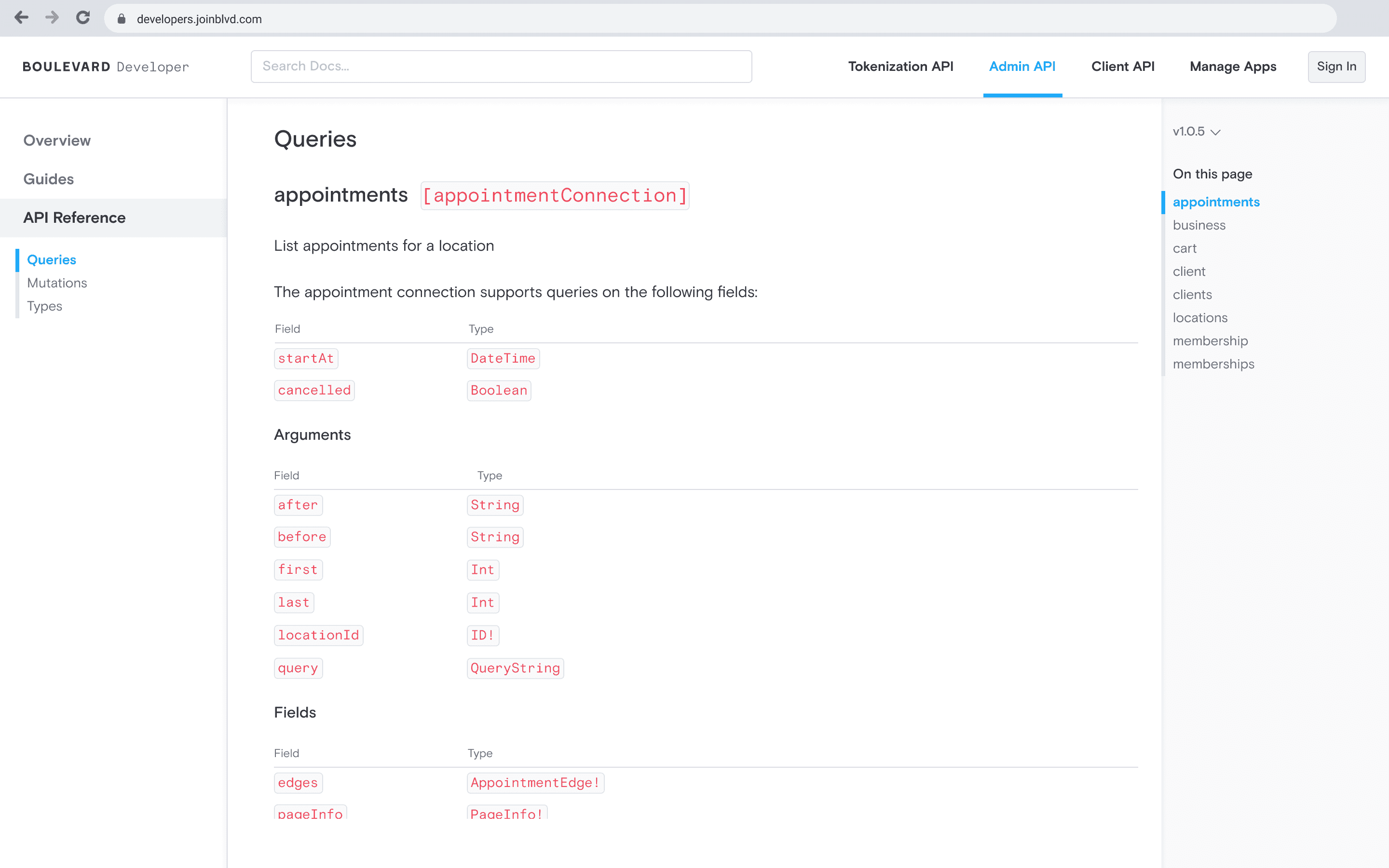Open Guides in the left sidebar
1389x868 pixels.
pos(48,179)
